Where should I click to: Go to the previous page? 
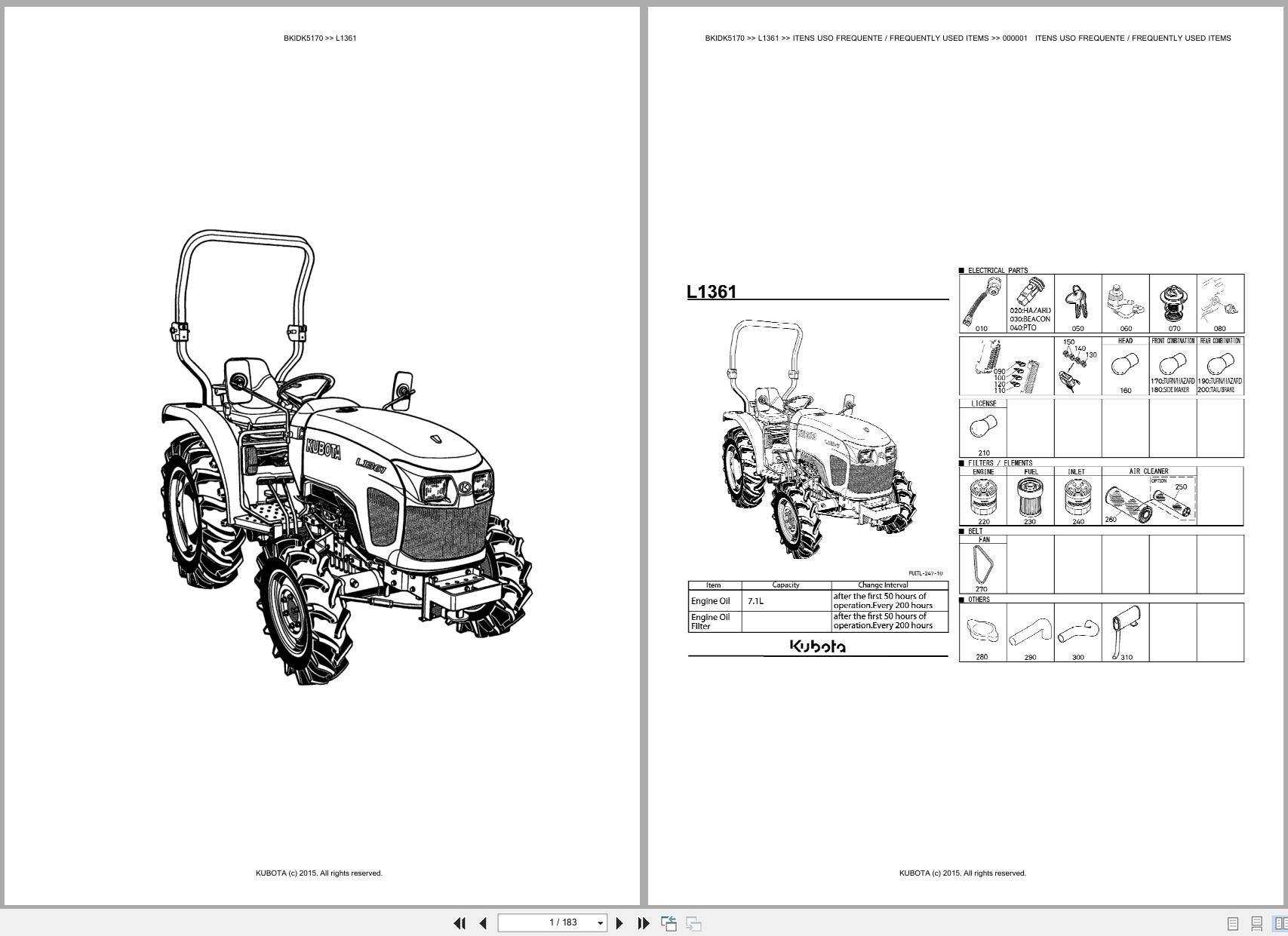[483, 922]
